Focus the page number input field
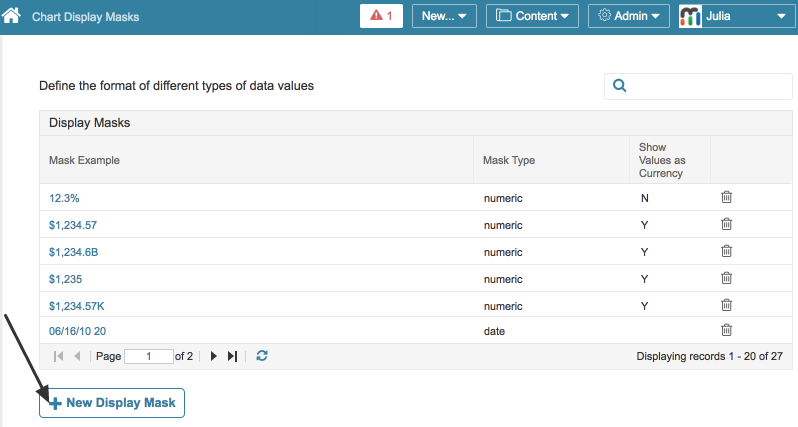Image resolution: width=798 pixels, height=427 pixels. pyautogui.click(x=148, y=356)
